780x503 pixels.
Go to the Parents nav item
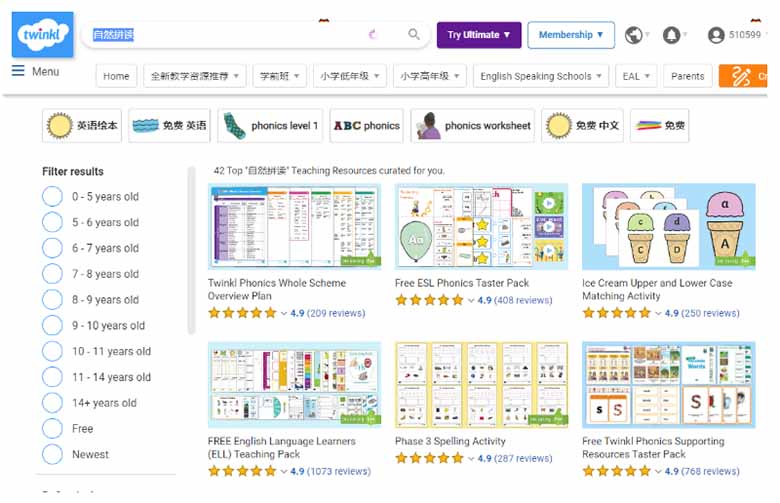point(687,76)
